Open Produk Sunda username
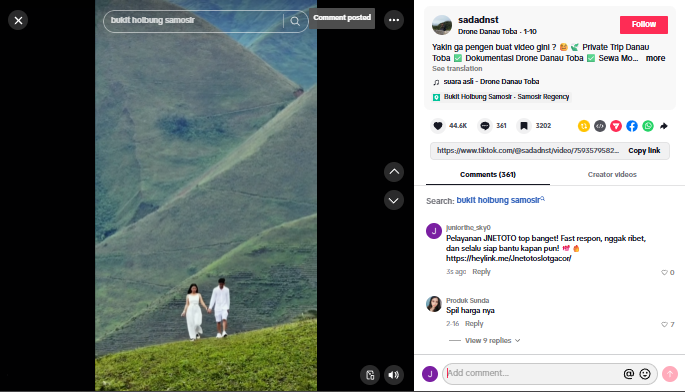685x392 pixels. tap(467, 301)
